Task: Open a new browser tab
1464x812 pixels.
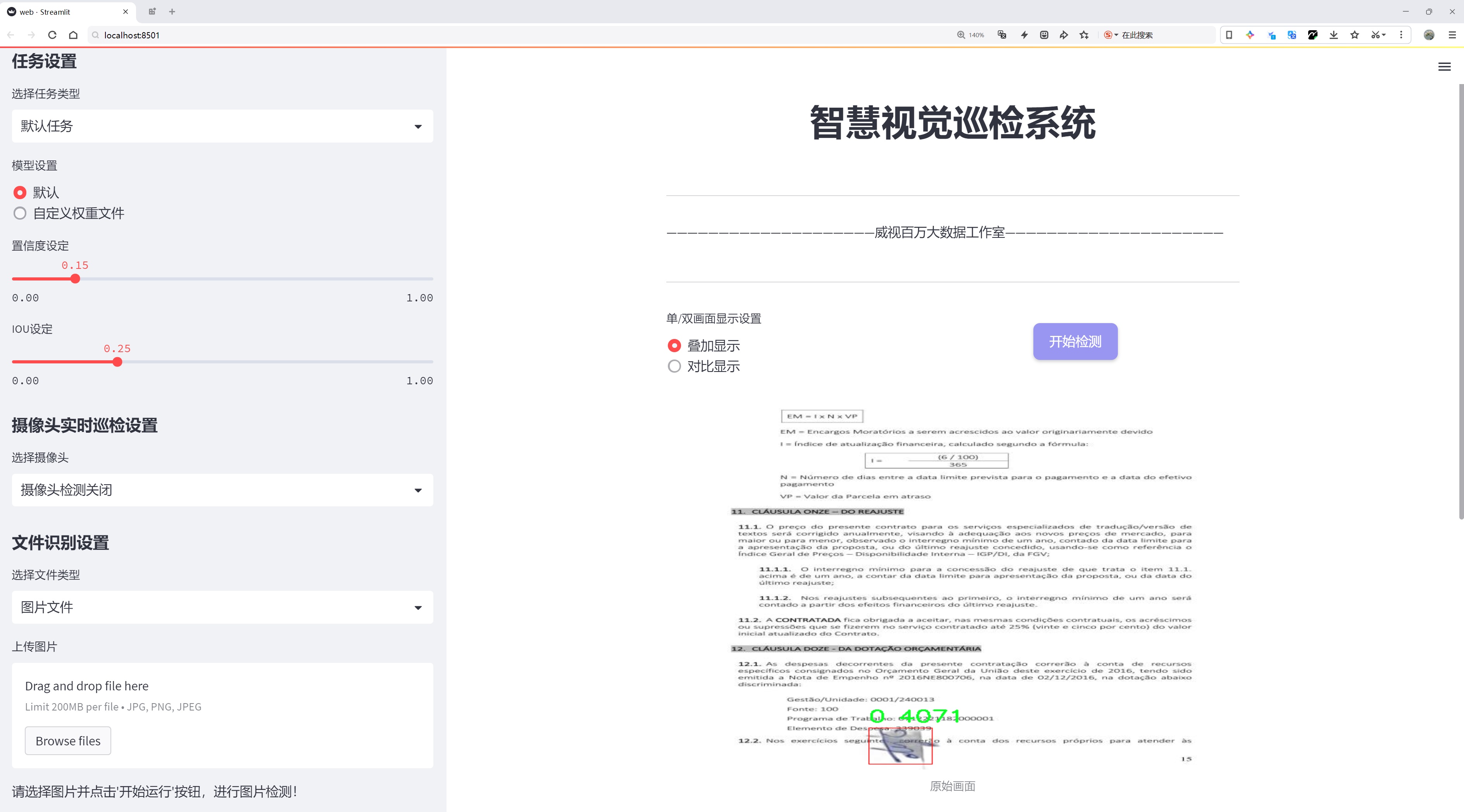Action: click(x=172, y=12)
